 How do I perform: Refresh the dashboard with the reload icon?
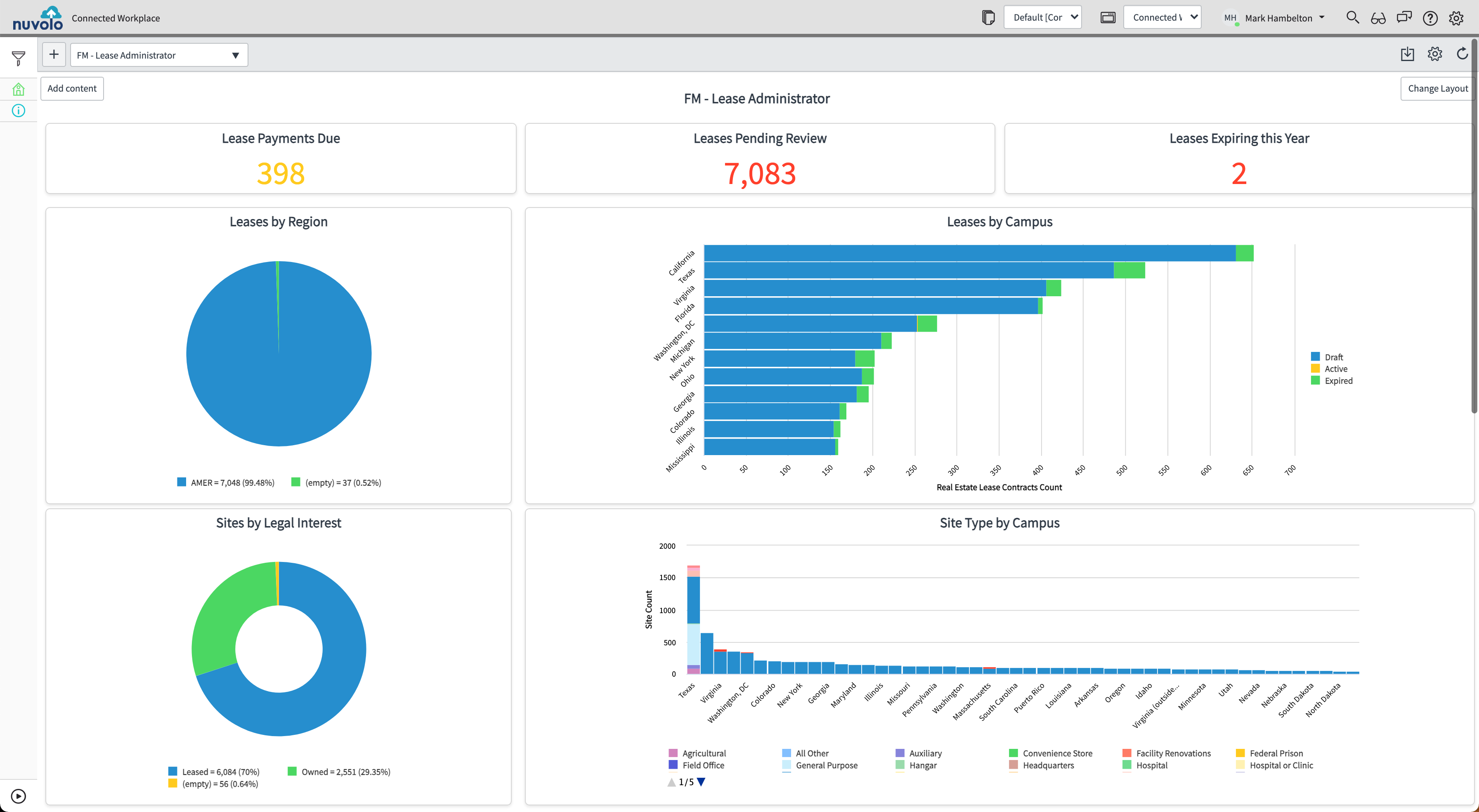(x=1462, y=54)
